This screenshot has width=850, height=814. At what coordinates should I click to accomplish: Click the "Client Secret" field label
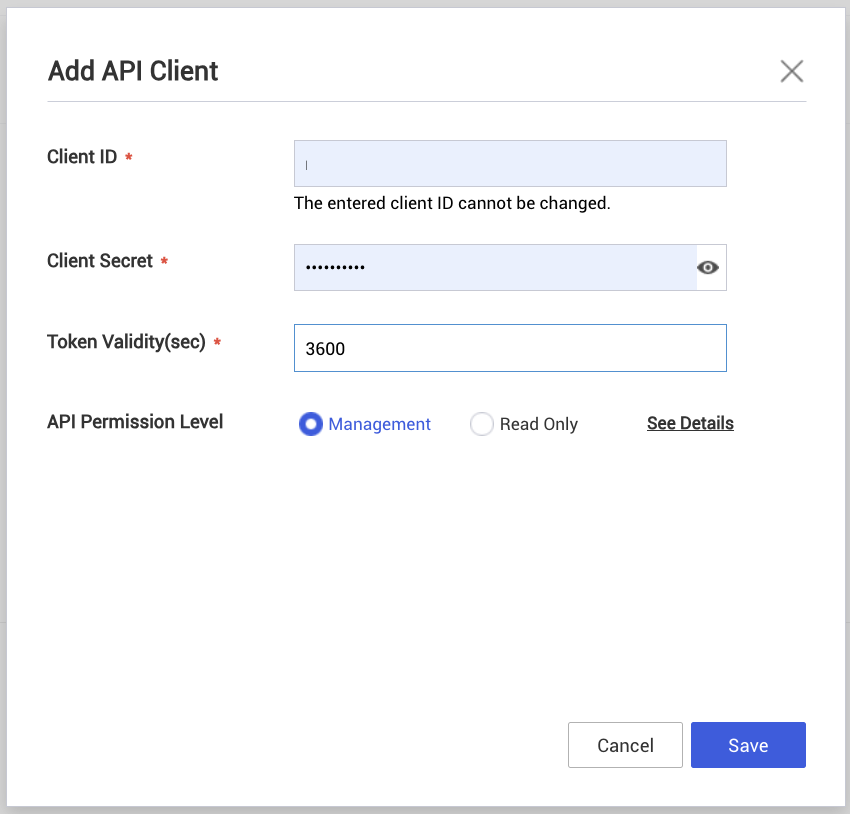click(100, 261)
